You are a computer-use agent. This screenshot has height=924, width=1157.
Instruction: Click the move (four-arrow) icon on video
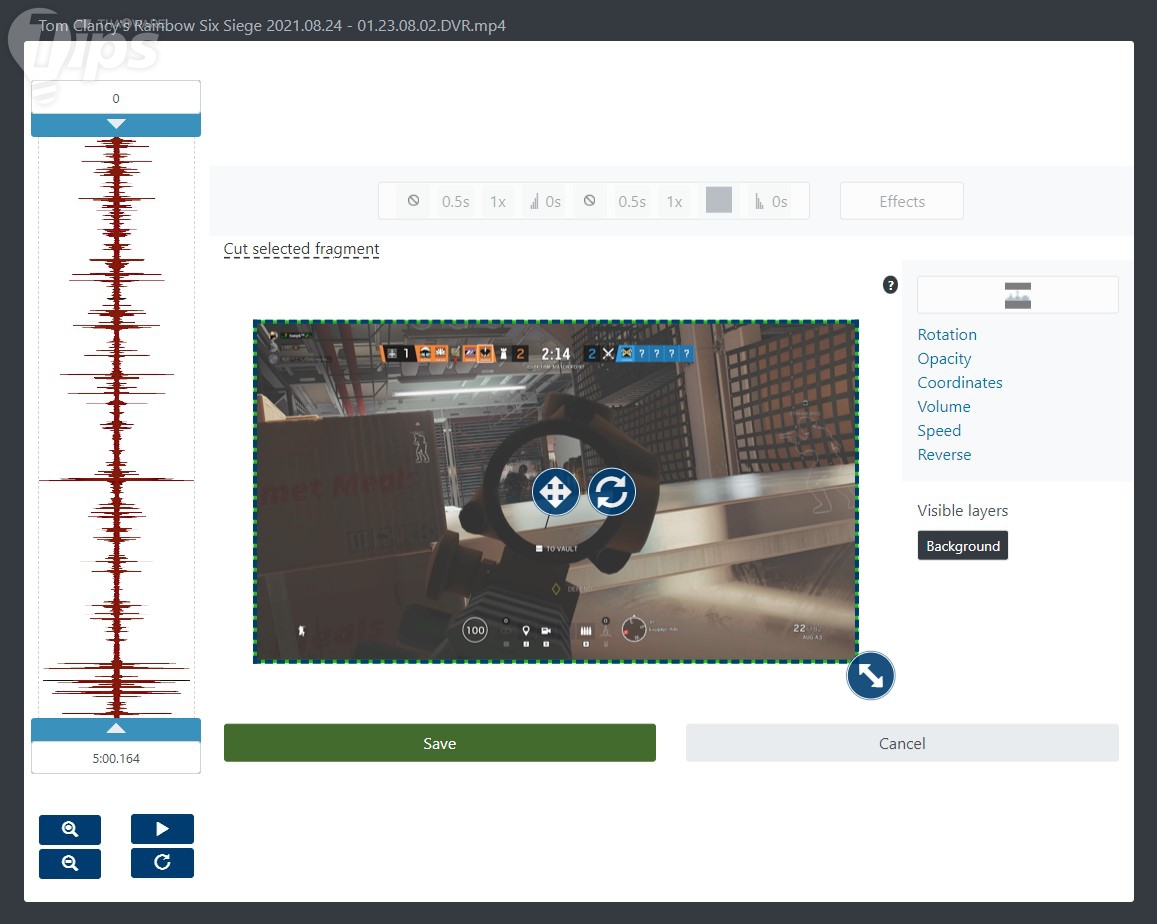click(x=555, y=492)
